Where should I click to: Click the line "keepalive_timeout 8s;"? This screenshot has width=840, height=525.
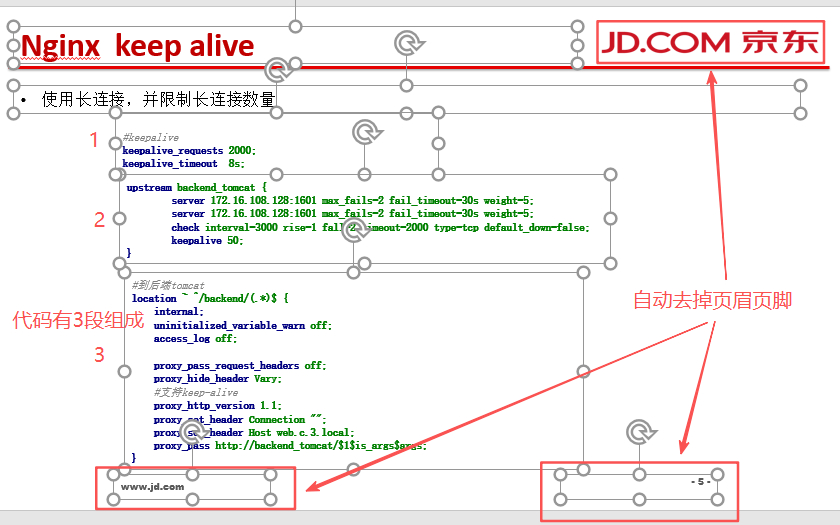[x=183, y=163]
